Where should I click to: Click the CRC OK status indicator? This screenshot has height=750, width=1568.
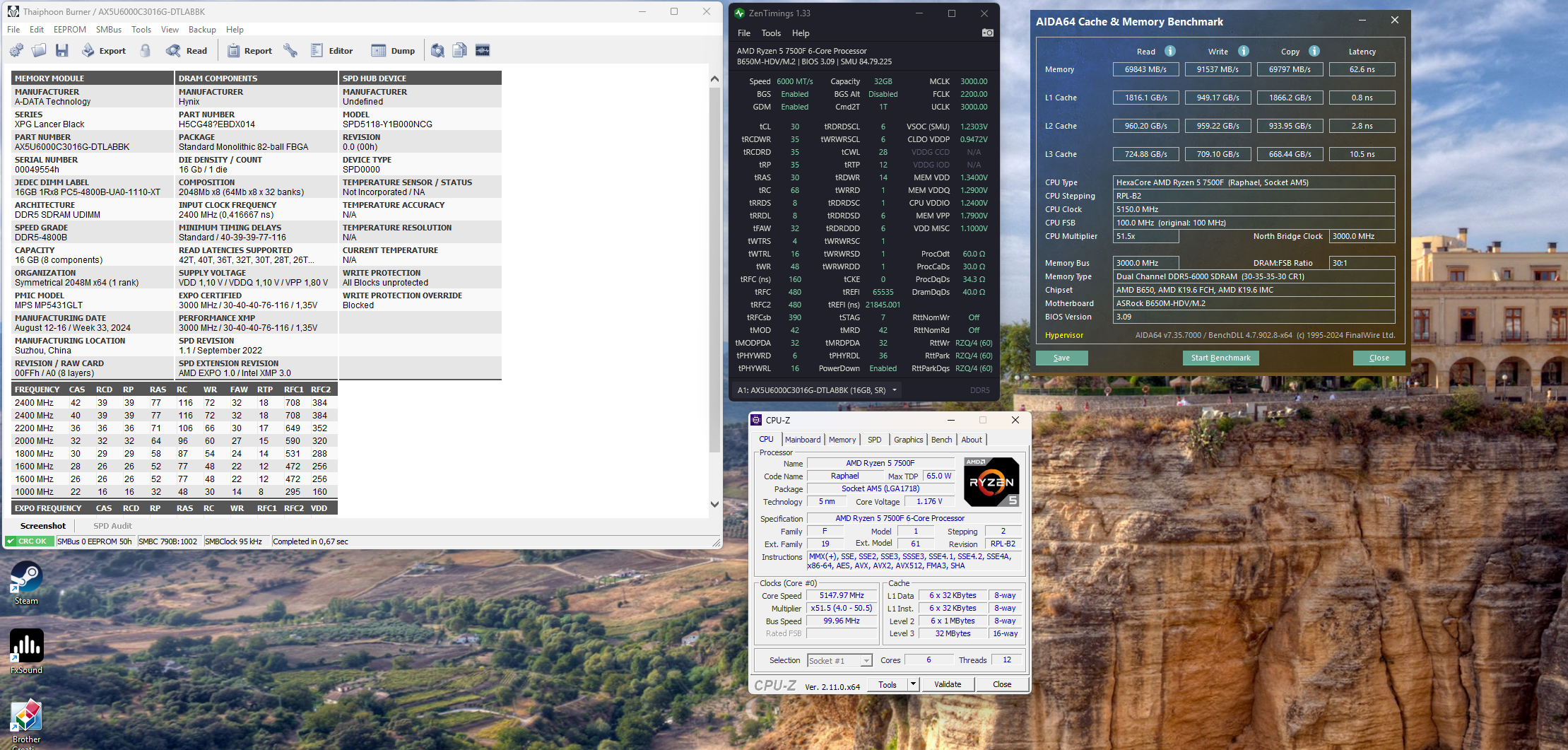click(x=30, y=541)
